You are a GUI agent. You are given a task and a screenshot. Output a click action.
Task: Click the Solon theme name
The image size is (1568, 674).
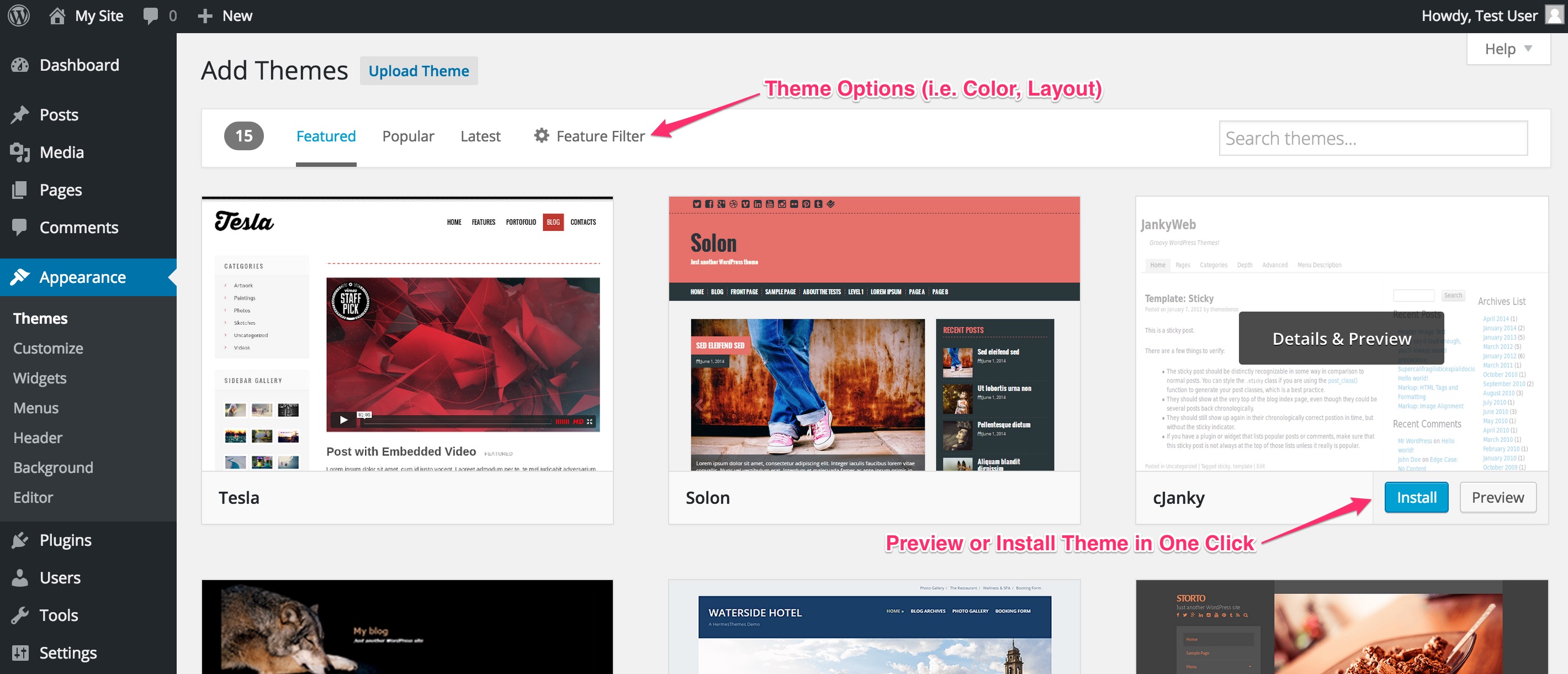707,497
